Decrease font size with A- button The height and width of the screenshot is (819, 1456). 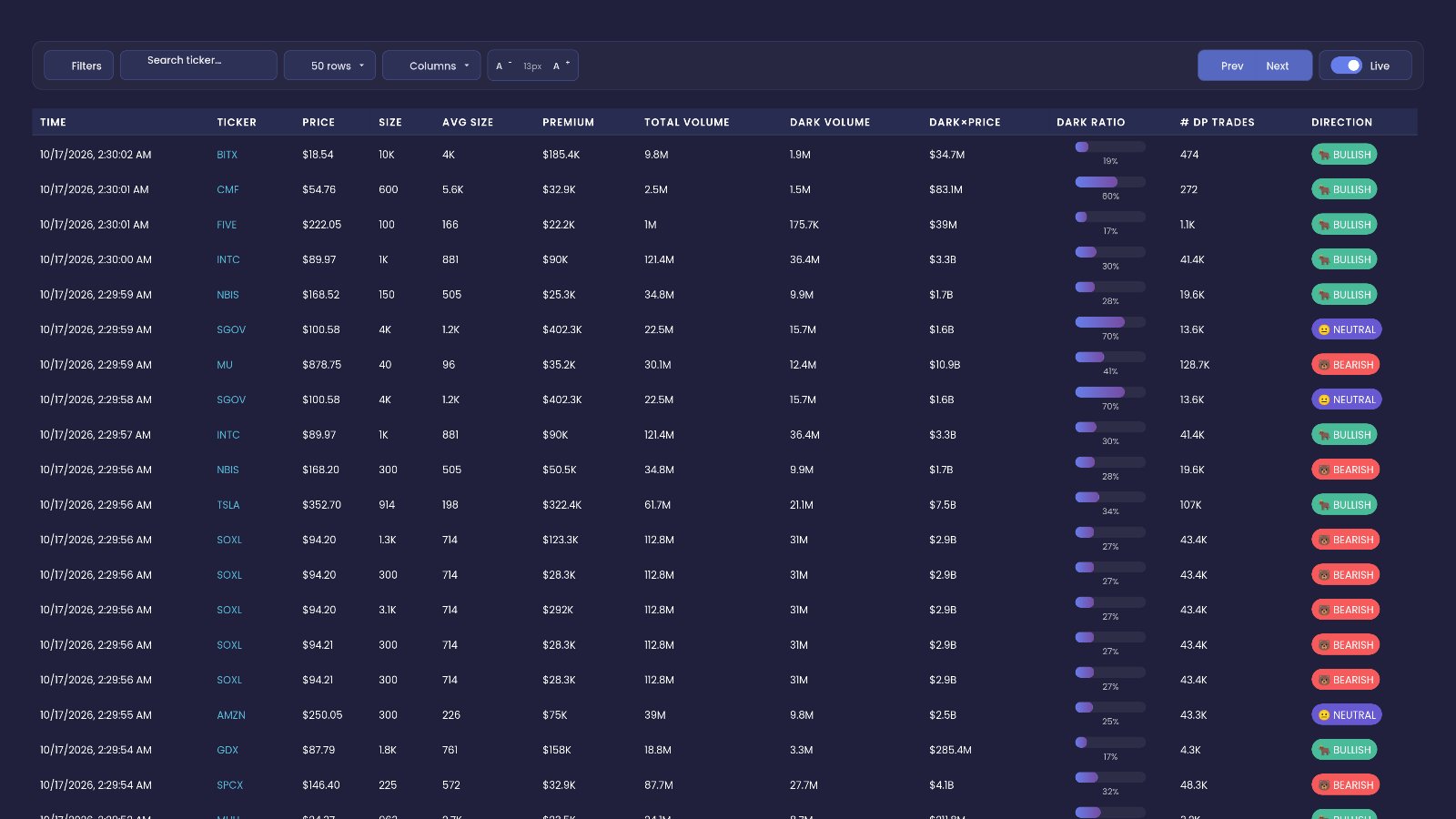[503, 66]
